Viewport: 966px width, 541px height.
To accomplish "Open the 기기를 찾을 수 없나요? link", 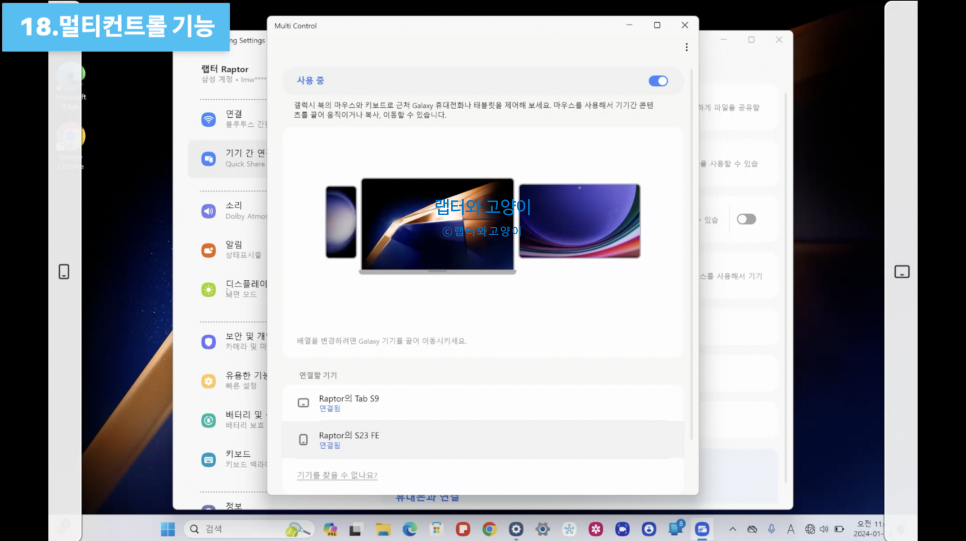I will tap(337, 475).
